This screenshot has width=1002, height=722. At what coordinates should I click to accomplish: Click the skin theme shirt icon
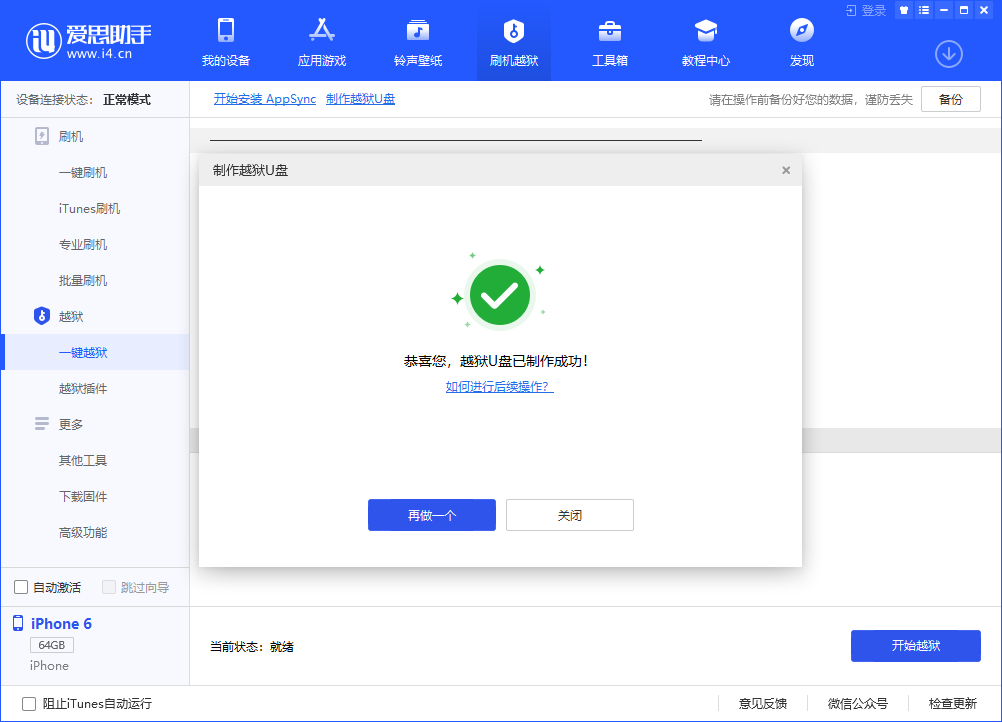(x=904, y=10)
